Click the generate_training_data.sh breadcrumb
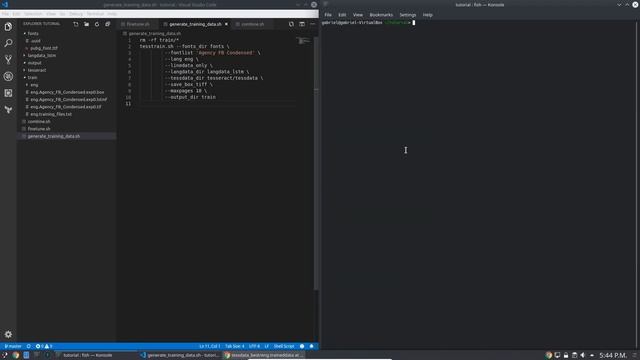 coord(155,33)
